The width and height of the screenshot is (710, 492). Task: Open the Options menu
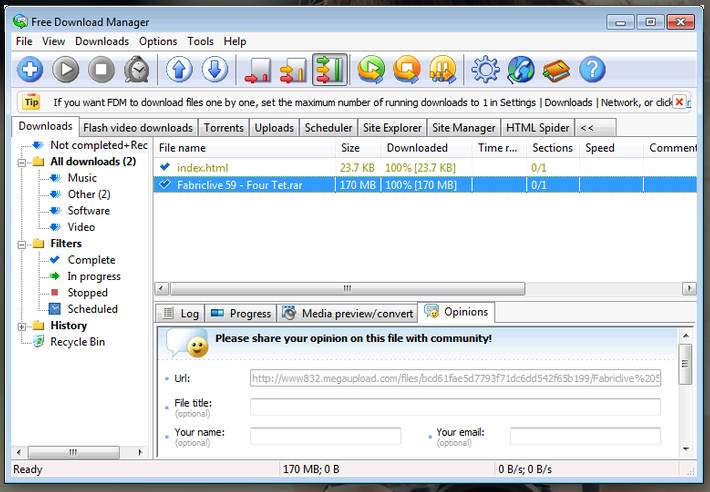(158, 41)
